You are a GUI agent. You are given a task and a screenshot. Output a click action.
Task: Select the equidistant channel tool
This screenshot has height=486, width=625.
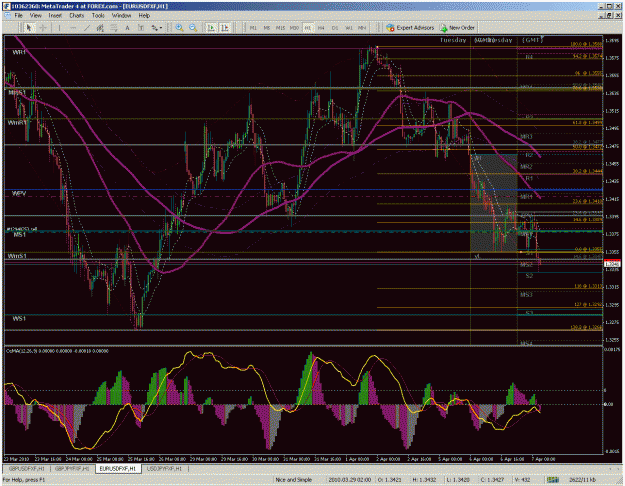100,28
